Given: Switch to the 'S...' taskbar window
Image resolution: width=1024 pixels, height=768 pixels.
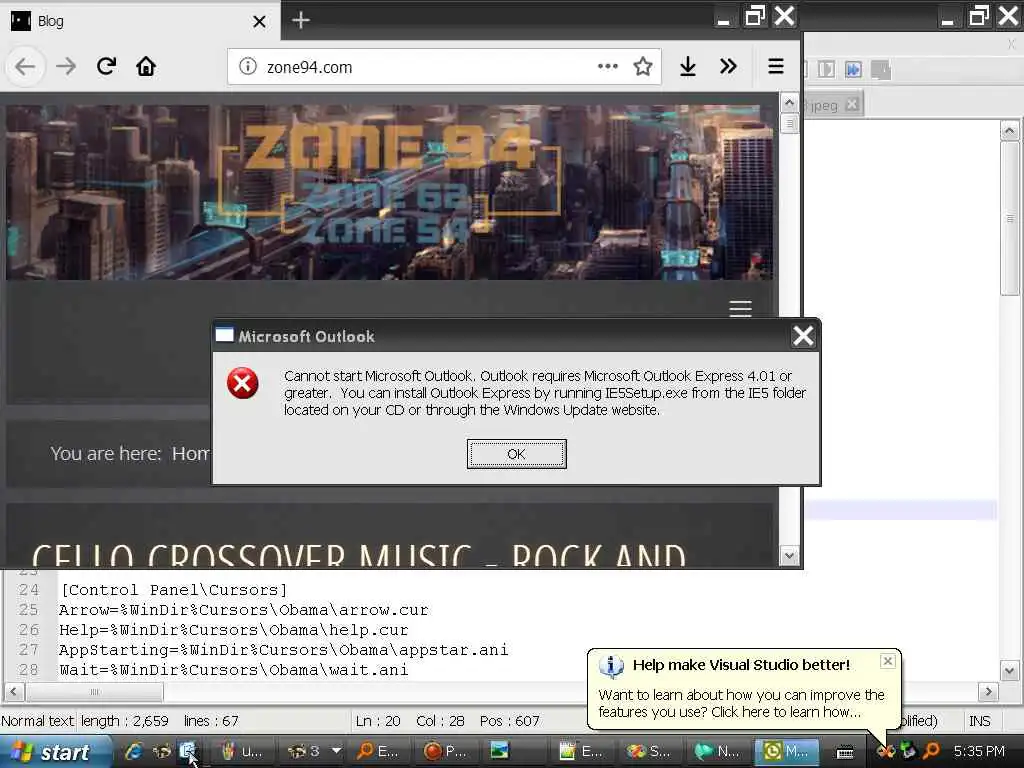Looking at the screenshot, I should pyautogui.click(x=649, y=752).
